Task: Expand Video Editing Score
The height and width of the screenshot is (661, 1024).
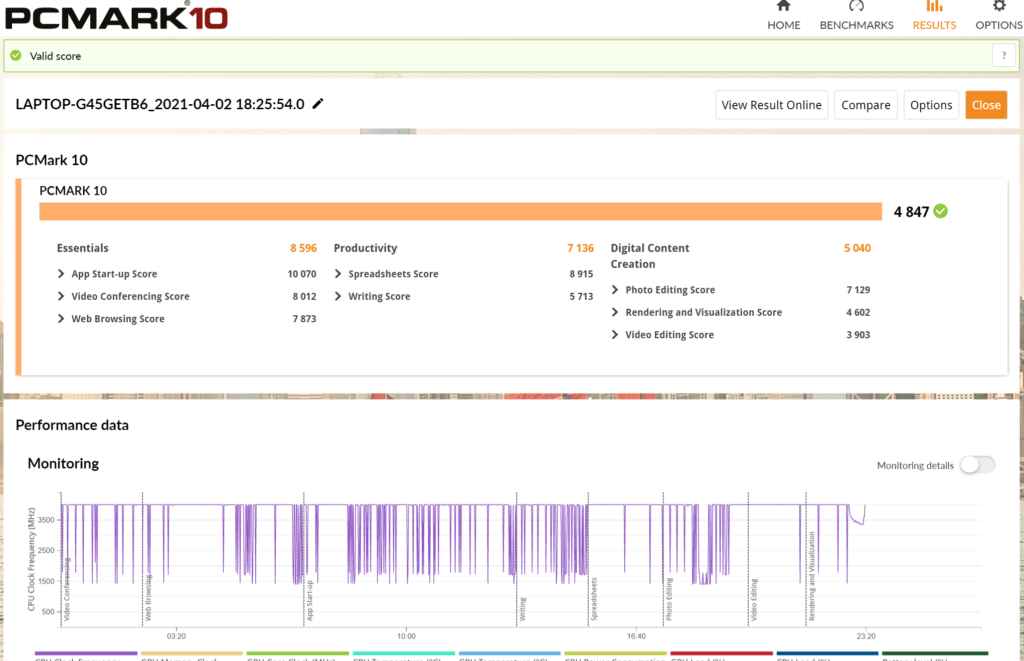Action: pyautogui.click(x=615, y=334)
